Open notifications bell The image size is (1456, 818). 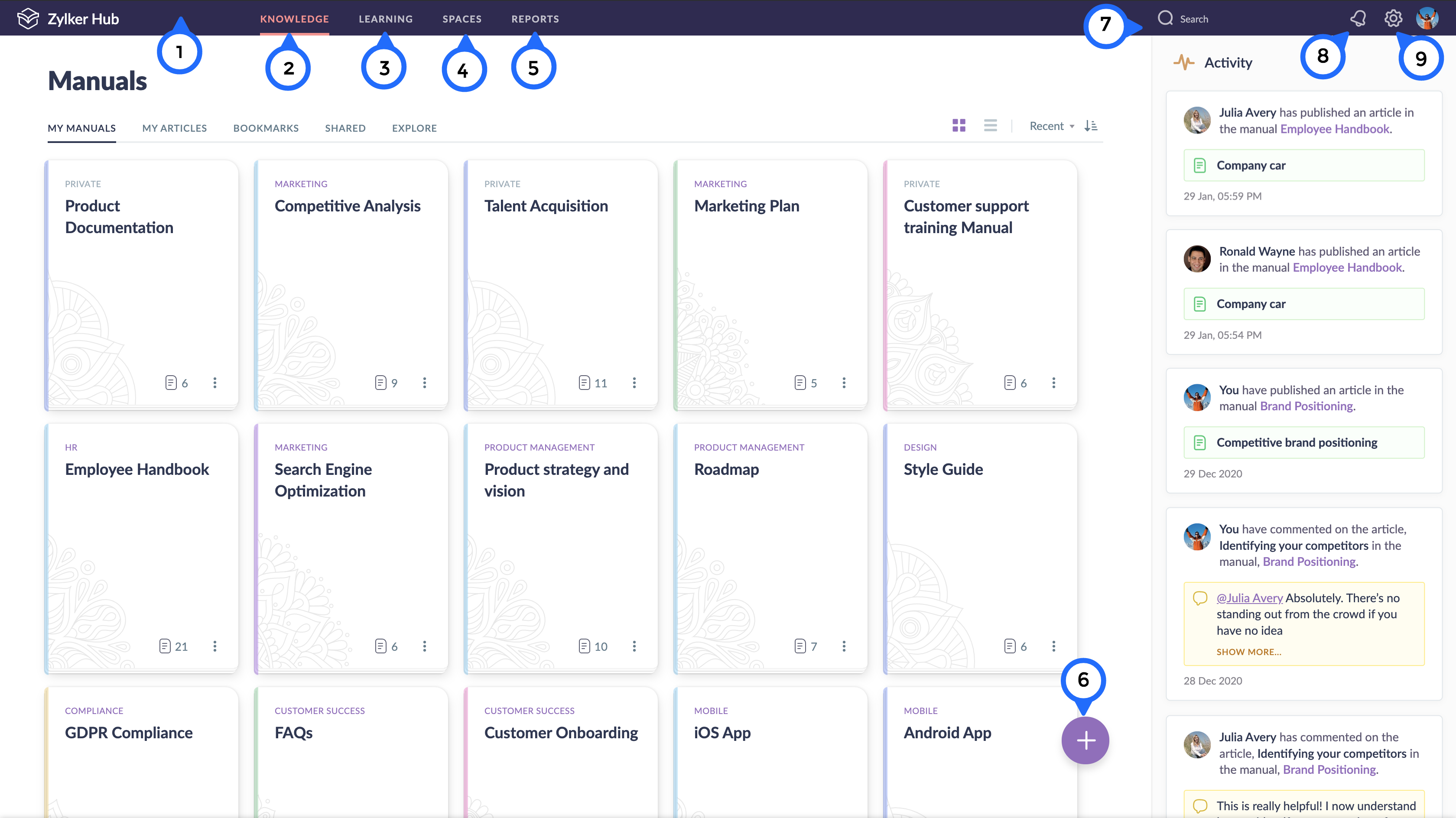[1359, 18]
